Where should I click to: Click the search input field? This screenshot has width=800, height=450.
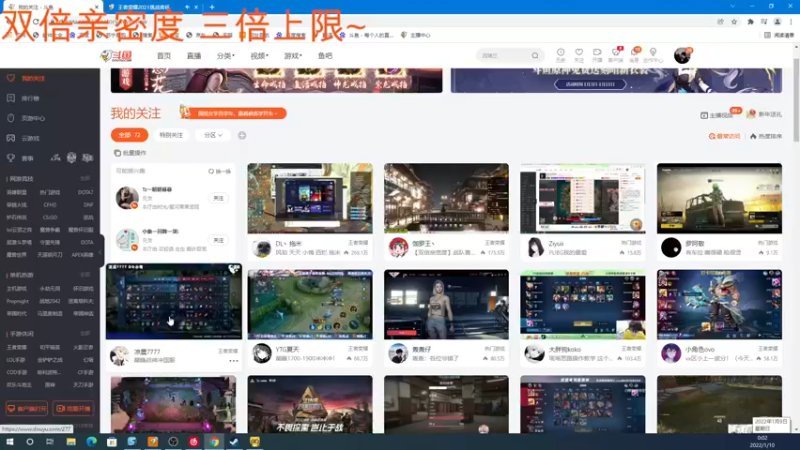(504, 56)
